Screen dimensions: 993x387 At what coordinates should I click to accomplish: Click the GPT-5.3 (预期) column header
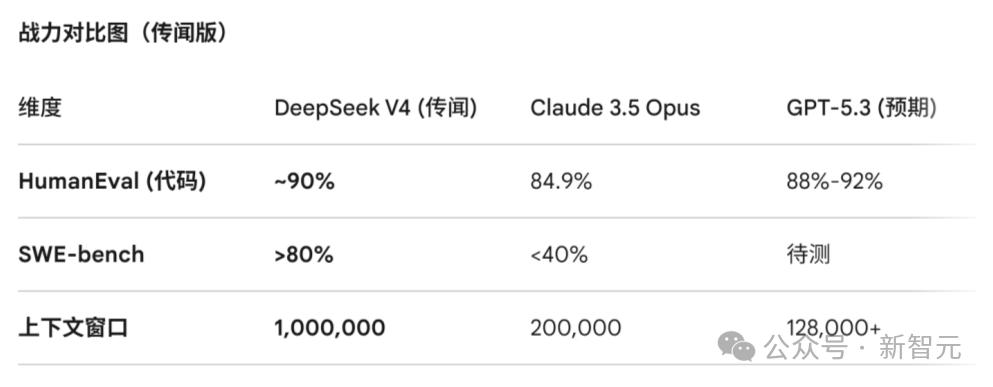[x=861, y=108]
